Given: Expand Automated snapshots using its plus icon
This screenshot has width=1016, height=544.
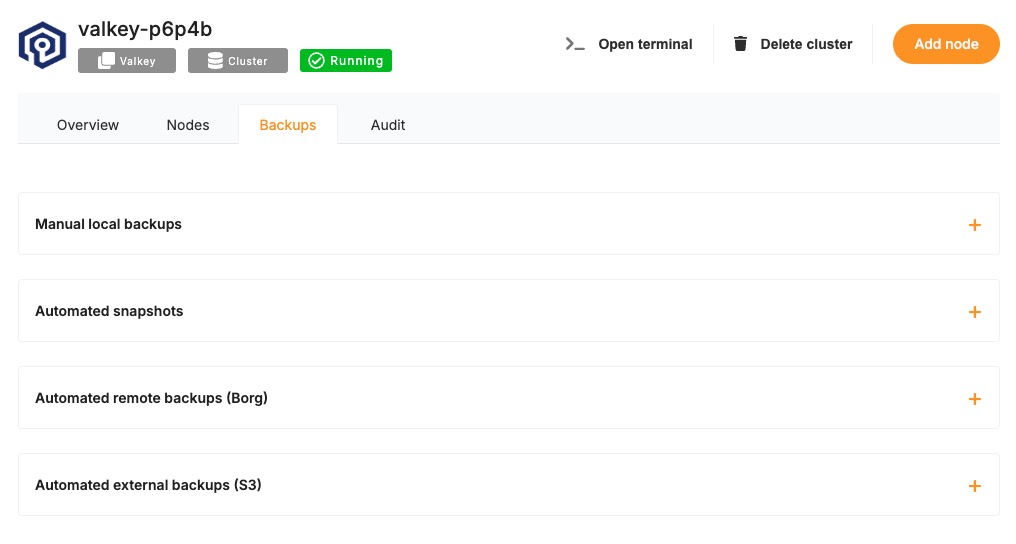Looking at the screenshot, I should (975, 312).
